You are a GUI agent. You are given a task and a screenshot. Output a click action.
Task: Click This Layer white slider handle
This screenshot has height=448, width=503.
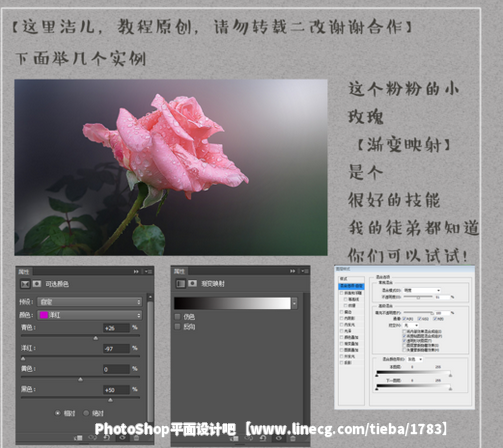point(450,375)
